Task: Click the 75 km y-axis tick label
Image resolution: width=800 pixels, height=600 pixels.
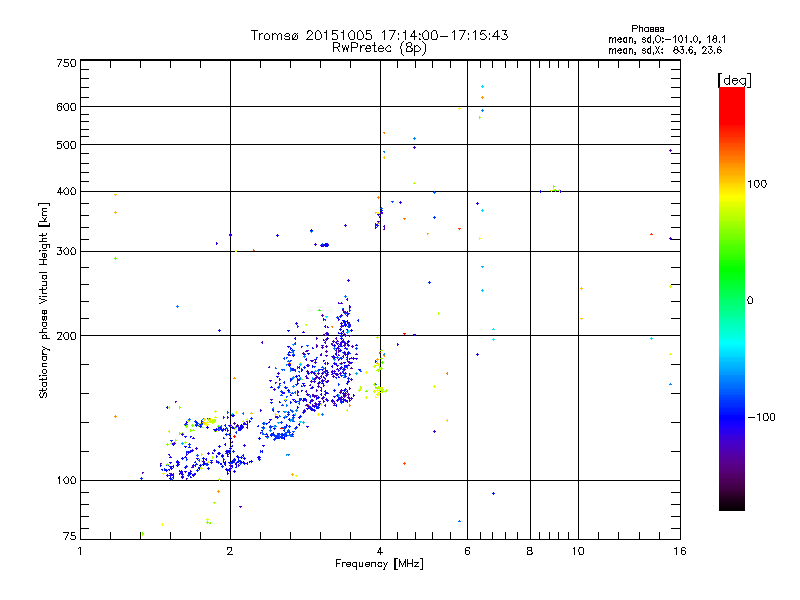Action: [x=70, y=536]
